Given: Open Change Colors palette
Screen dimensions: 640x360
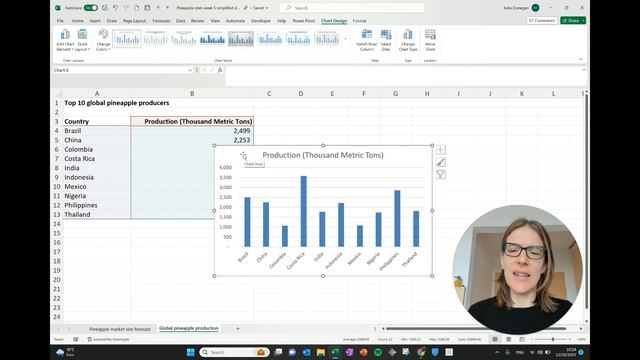Looking at the screenshot, I should coord(103,40).
